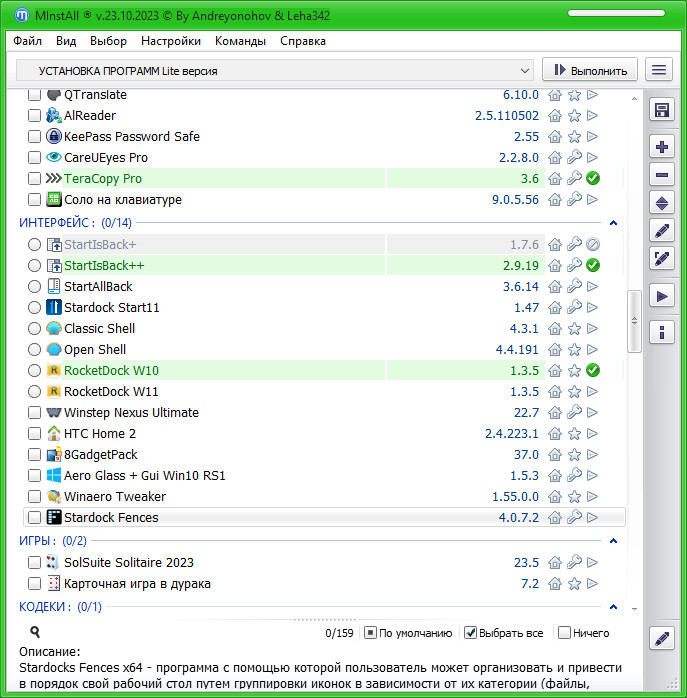This screenshot has width=687, height=698.
Task: Check the 'Ничего' checkbox
Action: click(565, 633)
